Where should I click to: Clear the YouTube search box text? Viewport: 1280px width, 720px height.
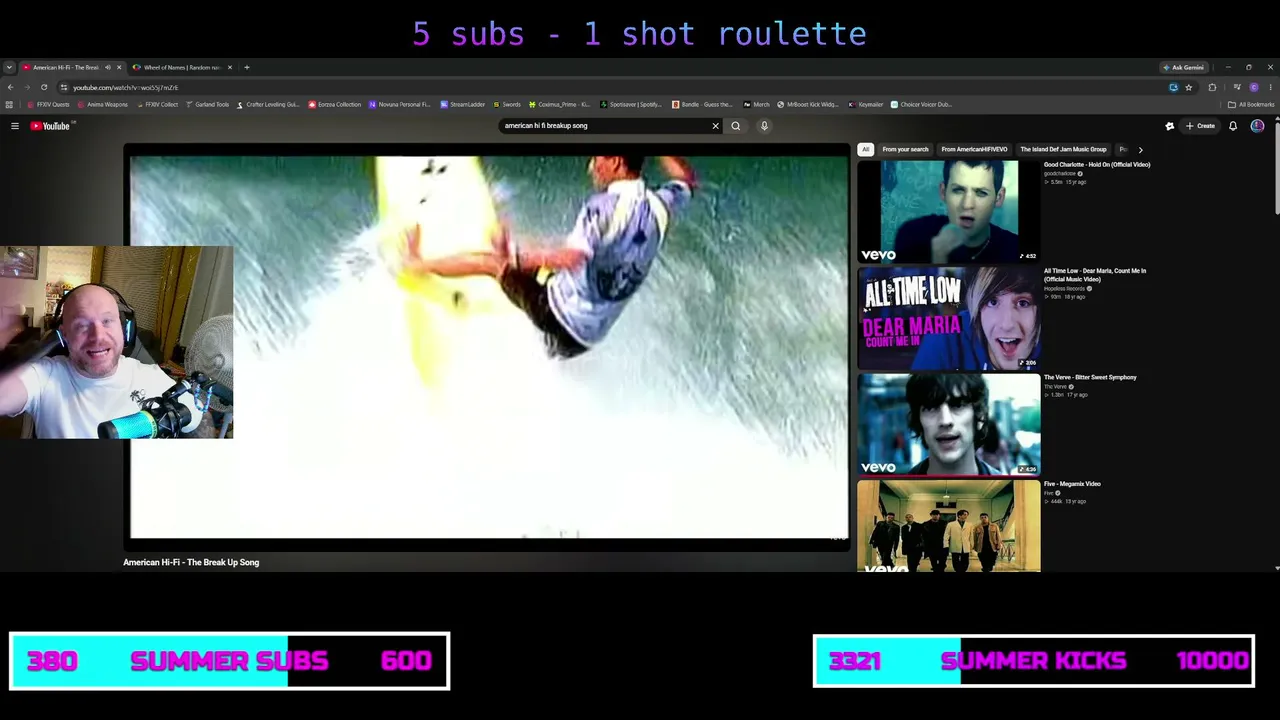coord(715,126)
